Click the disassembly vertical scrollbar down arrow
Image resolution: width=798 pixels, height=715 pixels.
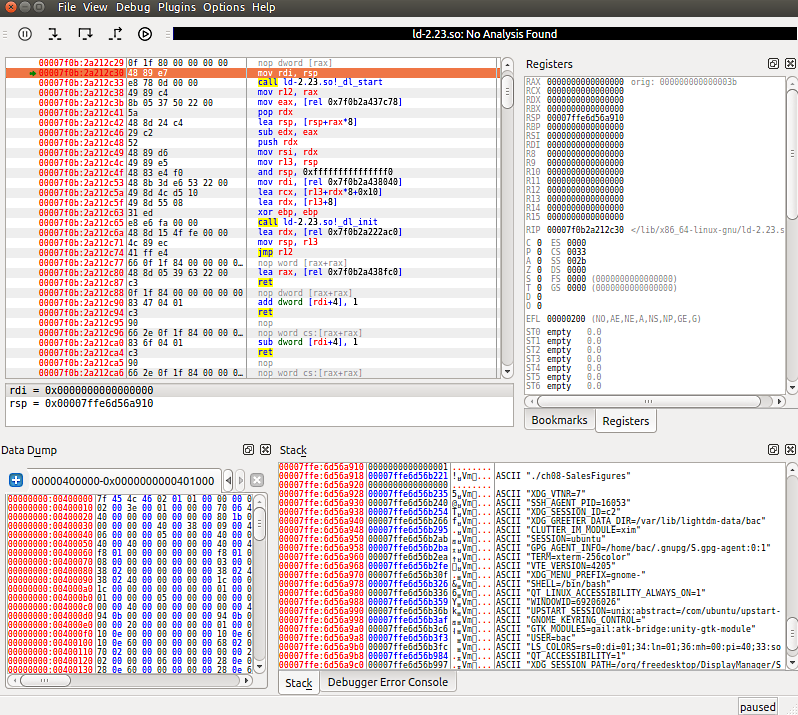click(x=507, y=372)
